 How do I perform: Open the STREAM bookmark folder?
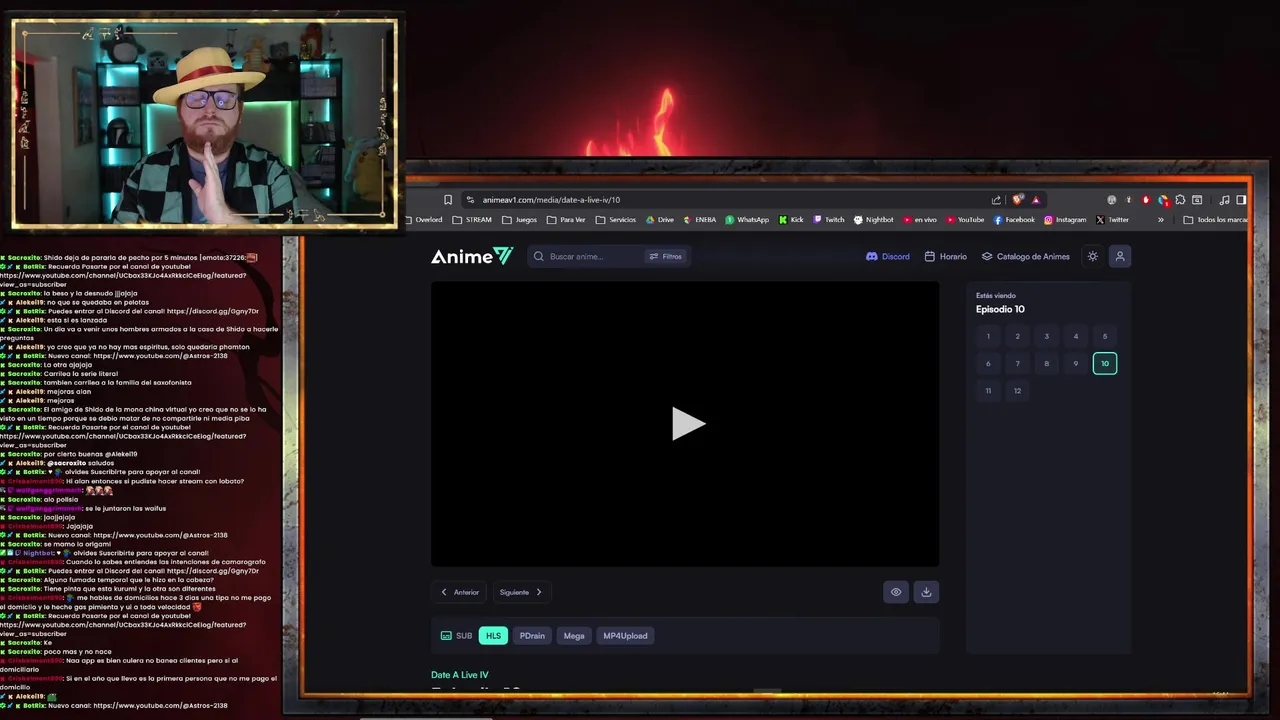click(x=472, y=220)
